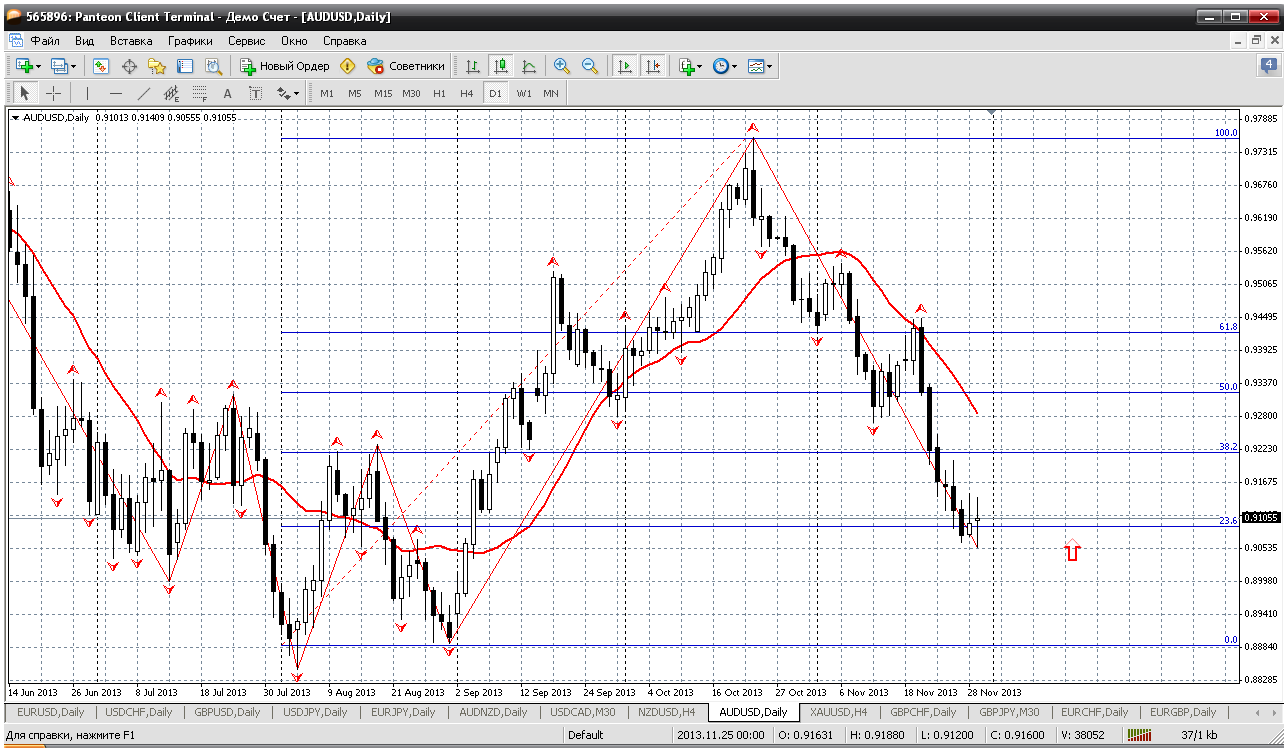1288x748 pixels.
Task: Switch timeframe to M30
Action: click(x=411, y=93)
